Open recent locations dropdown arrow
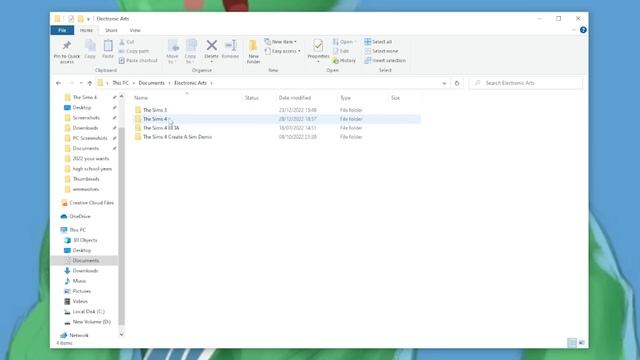640x360 pixels. (81, 83)
